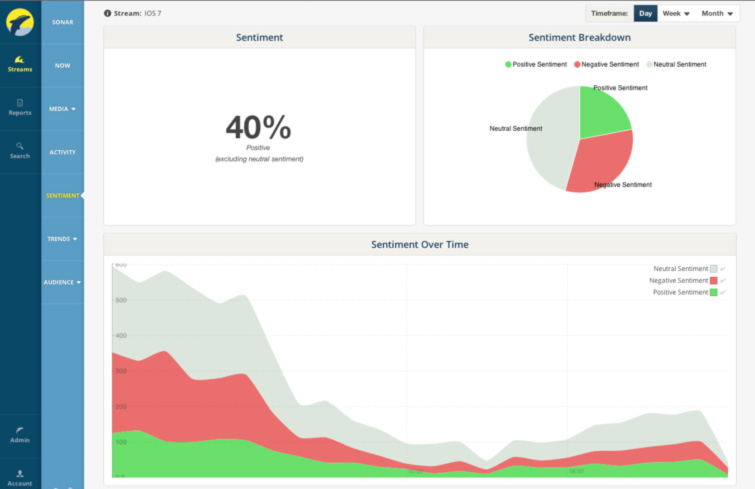
Task: Toggle Positive Sentiment checkmark in chart legend
Action: click(x=722, y=293)
